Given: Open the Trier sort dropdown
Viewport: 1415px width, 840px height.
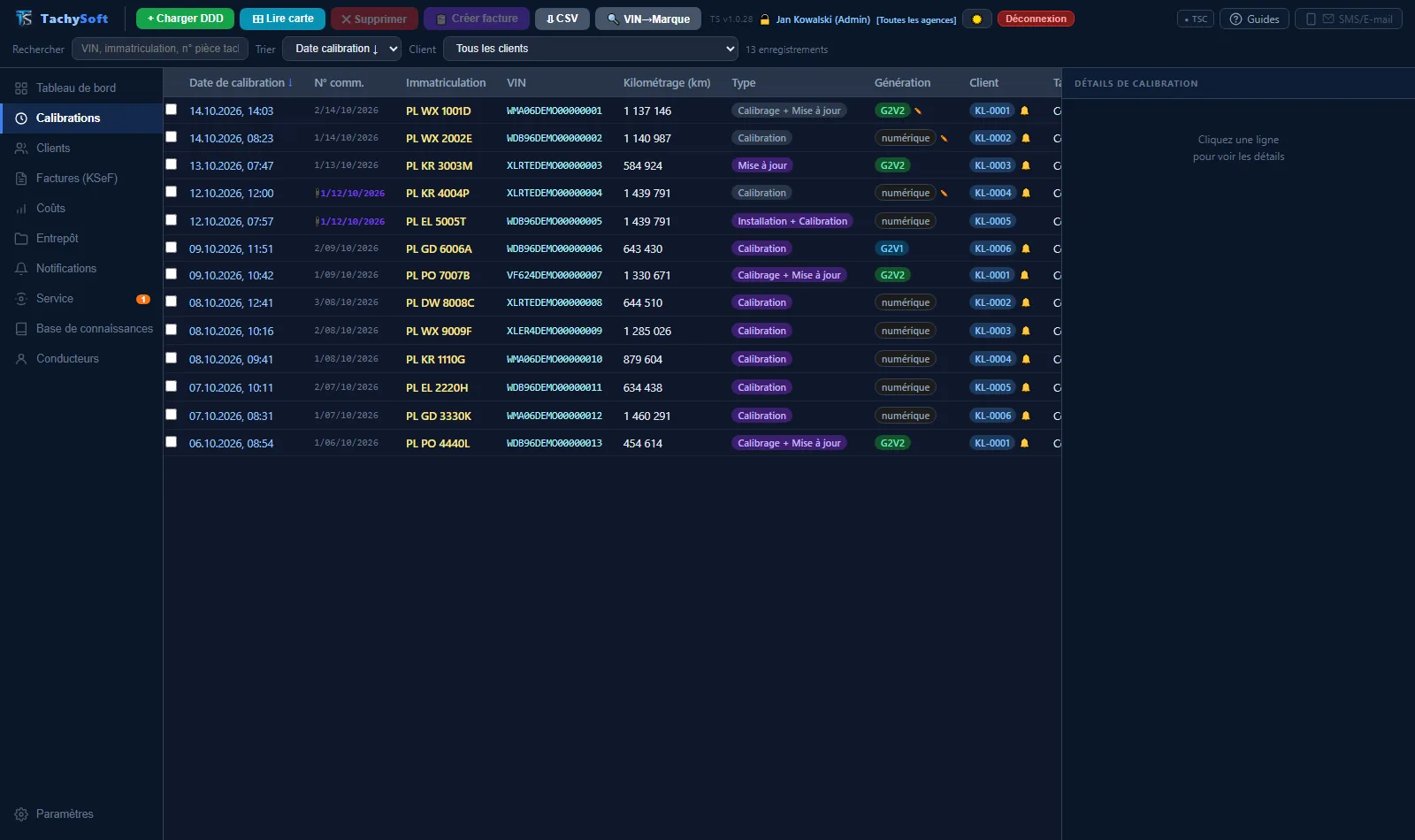Looking at the screenshot, I should (342, 49).
